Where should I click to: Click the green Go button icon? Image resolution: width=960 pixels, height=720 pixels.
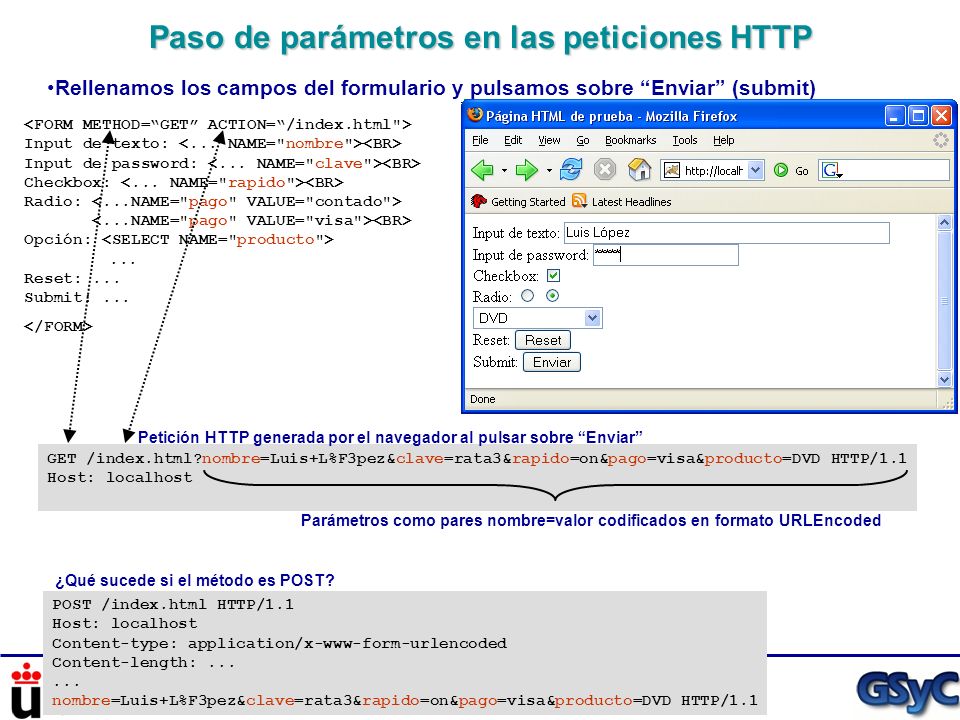click(x=781, y=170)
